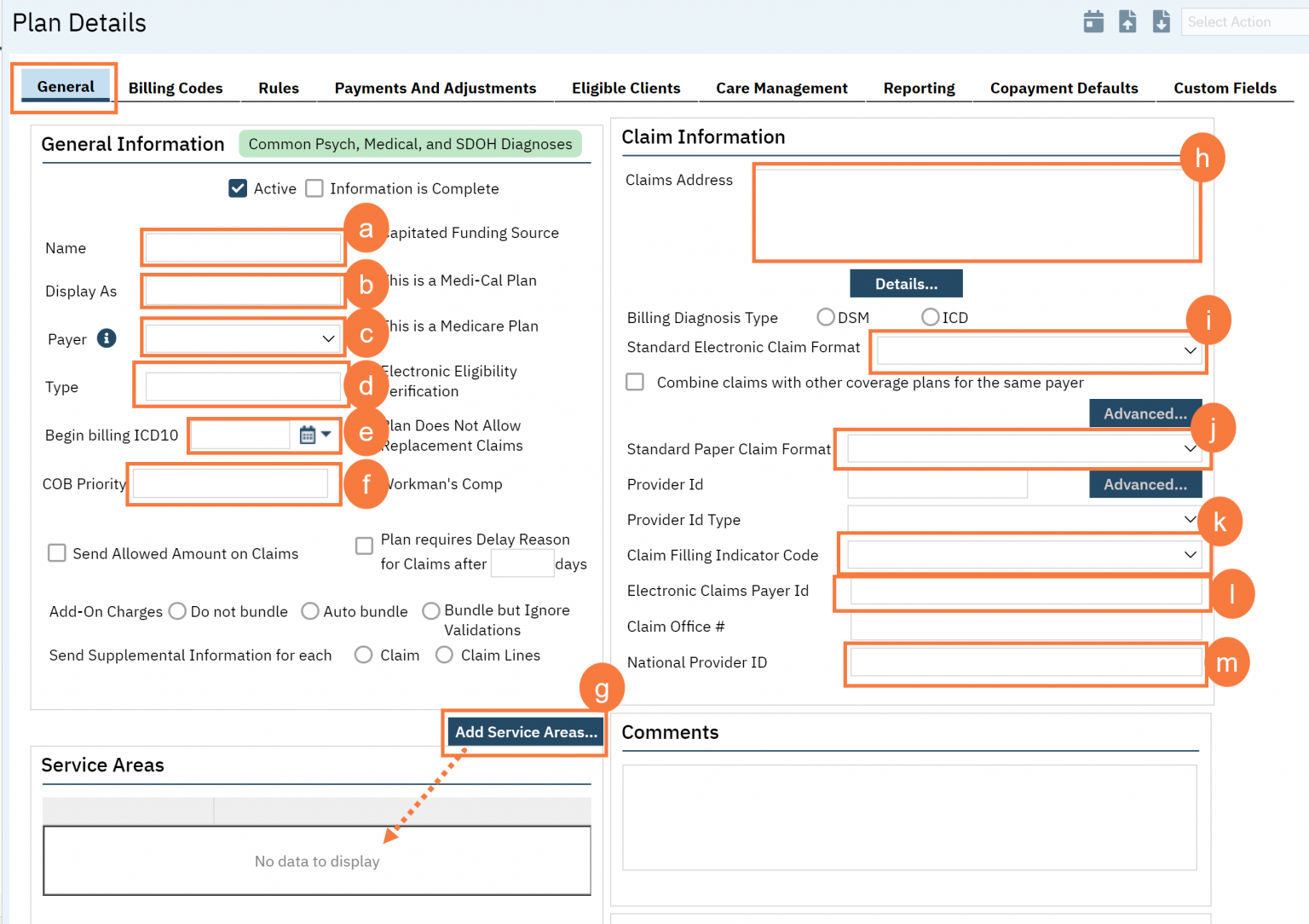Enable Send Allowed Amount on Claims
This screenshot has height=924, width=1309.
tap(56, 553)
